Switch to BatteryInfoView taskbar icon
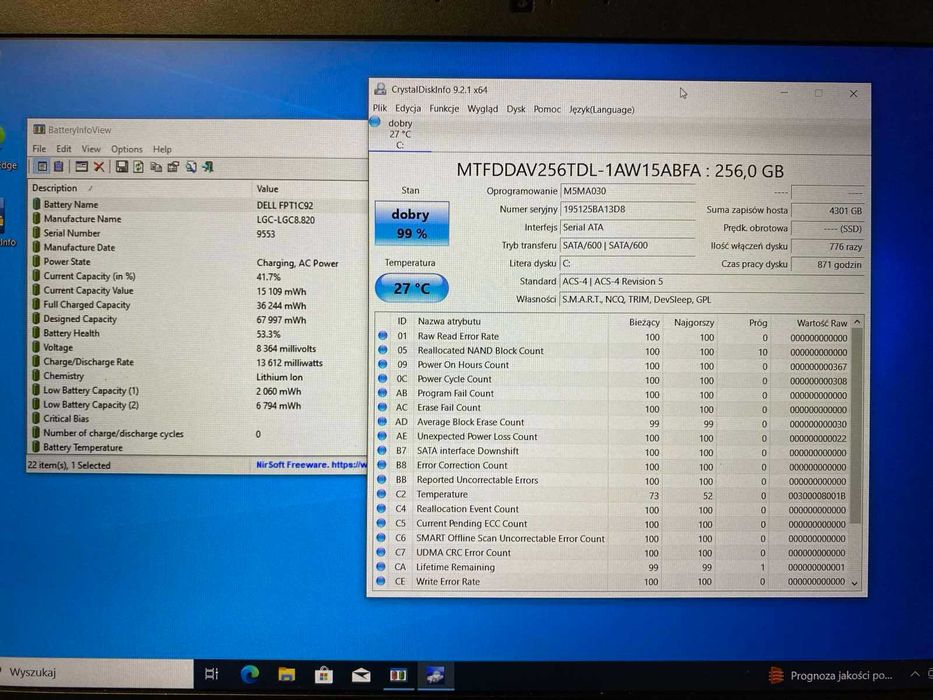933x700 pixels. pyautogui.click(x=398, y=675)
